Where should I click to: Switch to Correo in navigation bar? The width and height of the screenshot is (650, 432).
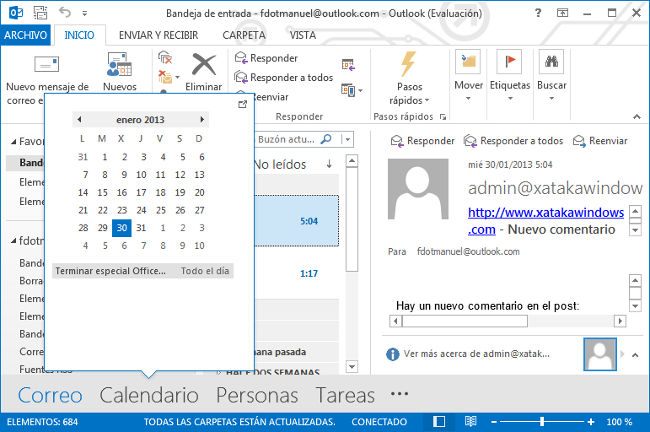coord(50,395)
